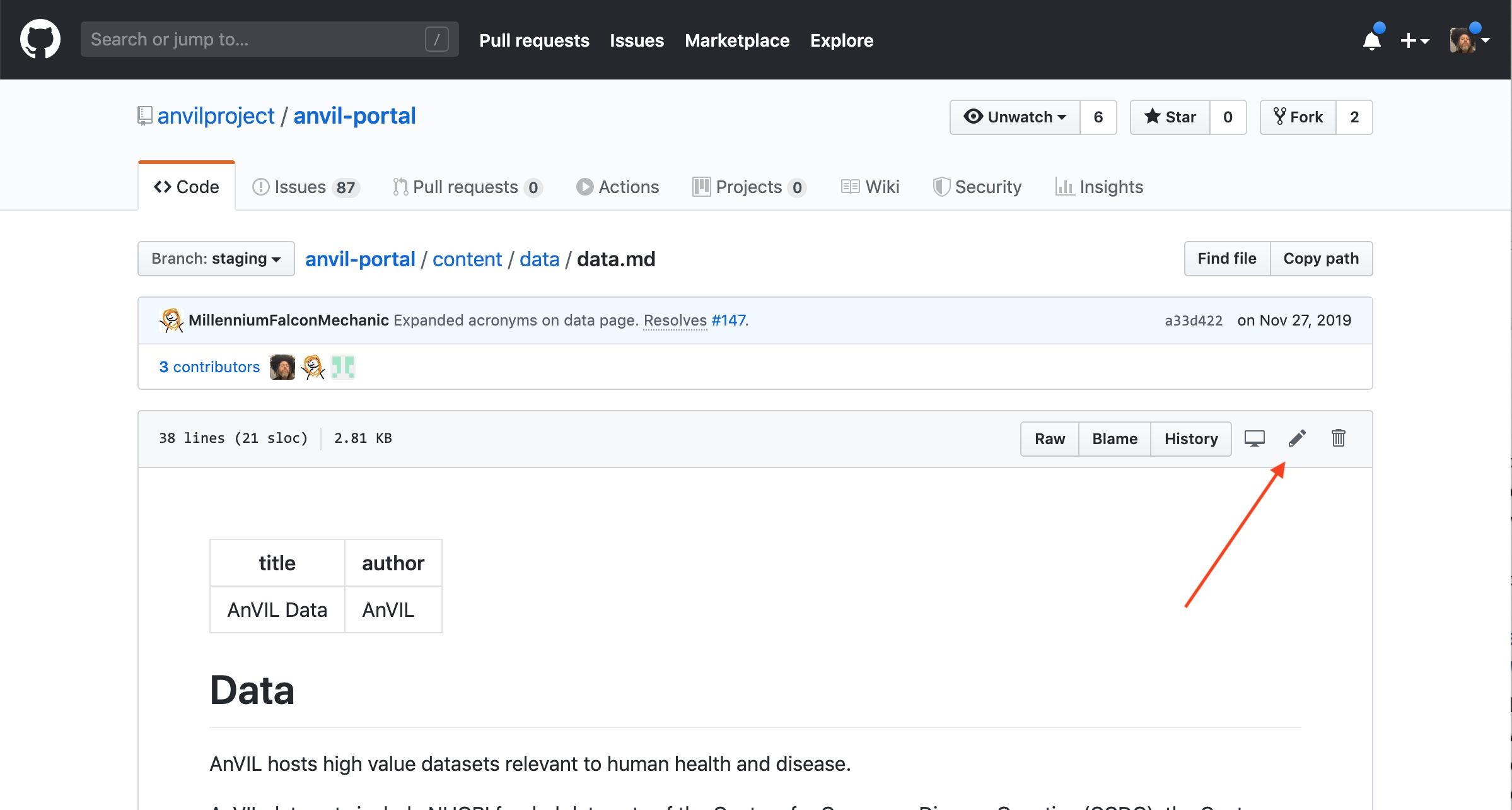Click content in the breadcrumb path

click(467, 259)
